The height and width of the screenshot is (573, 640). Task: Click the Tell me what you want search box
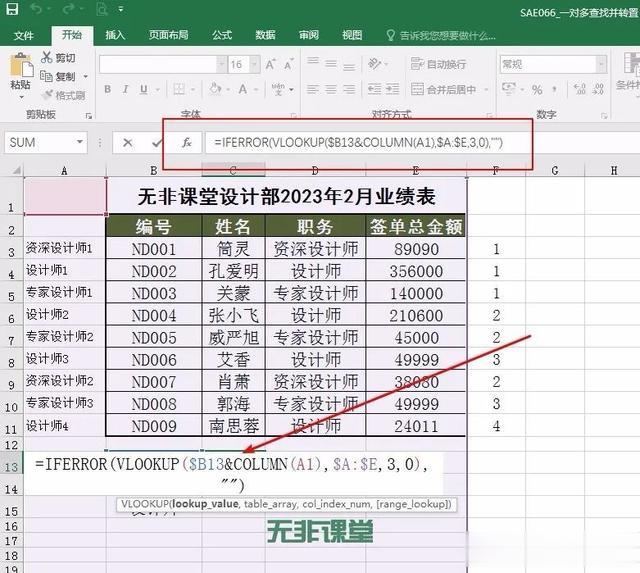coord(442,36)
